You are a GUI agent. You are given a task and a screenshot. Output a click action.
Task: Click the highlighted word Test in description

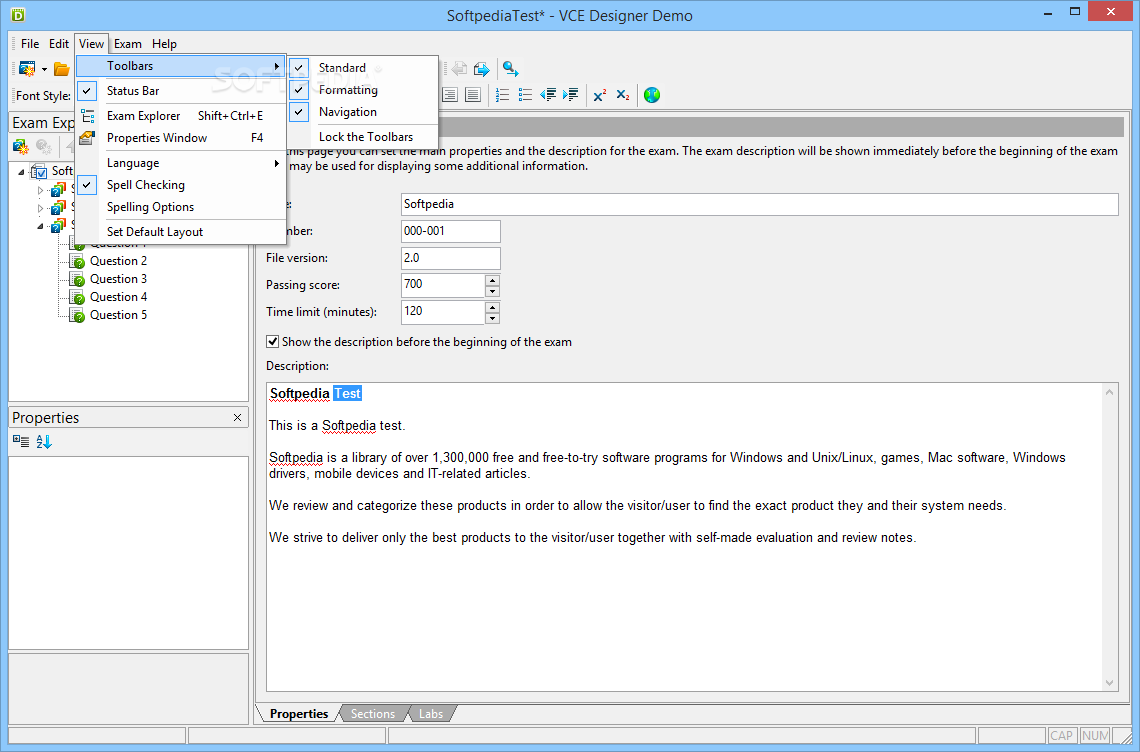point(348,393)
